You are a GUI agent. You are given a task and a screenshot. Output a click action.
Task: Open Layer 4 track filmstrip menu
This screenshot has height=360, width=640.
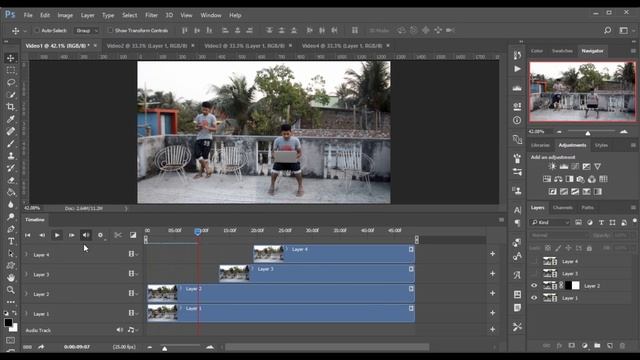[133, 254]
